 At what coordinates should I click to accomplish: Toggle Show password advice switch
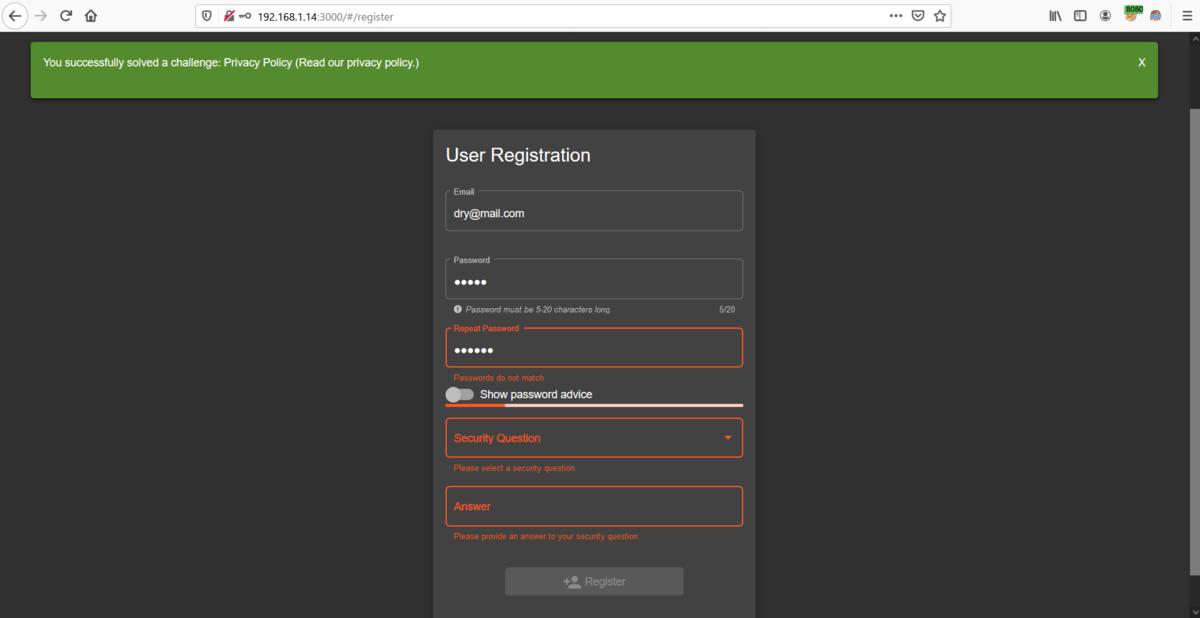coord(459,394)
